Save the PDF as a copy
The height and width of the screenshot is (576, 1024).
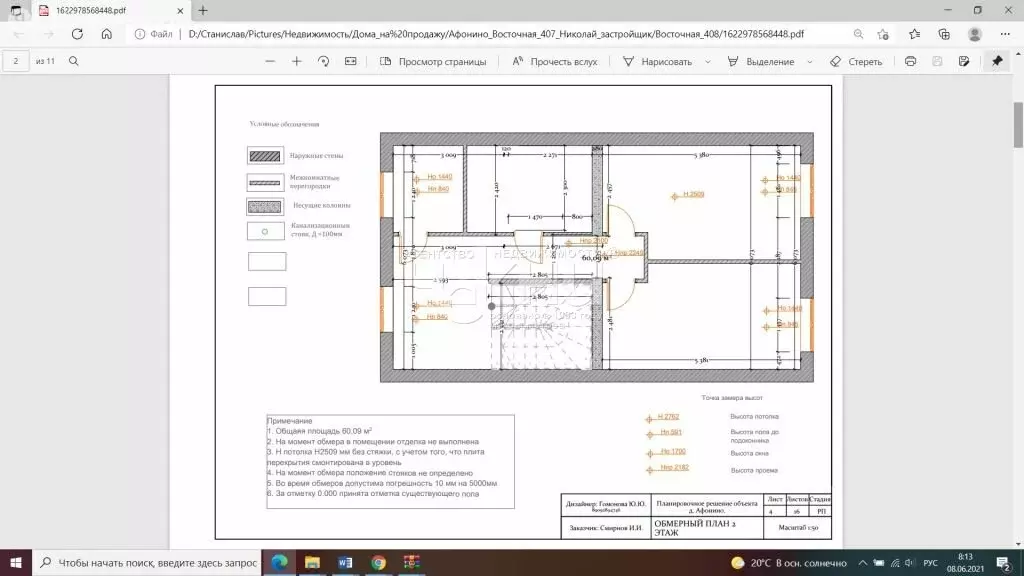click(x=964, y=61)
